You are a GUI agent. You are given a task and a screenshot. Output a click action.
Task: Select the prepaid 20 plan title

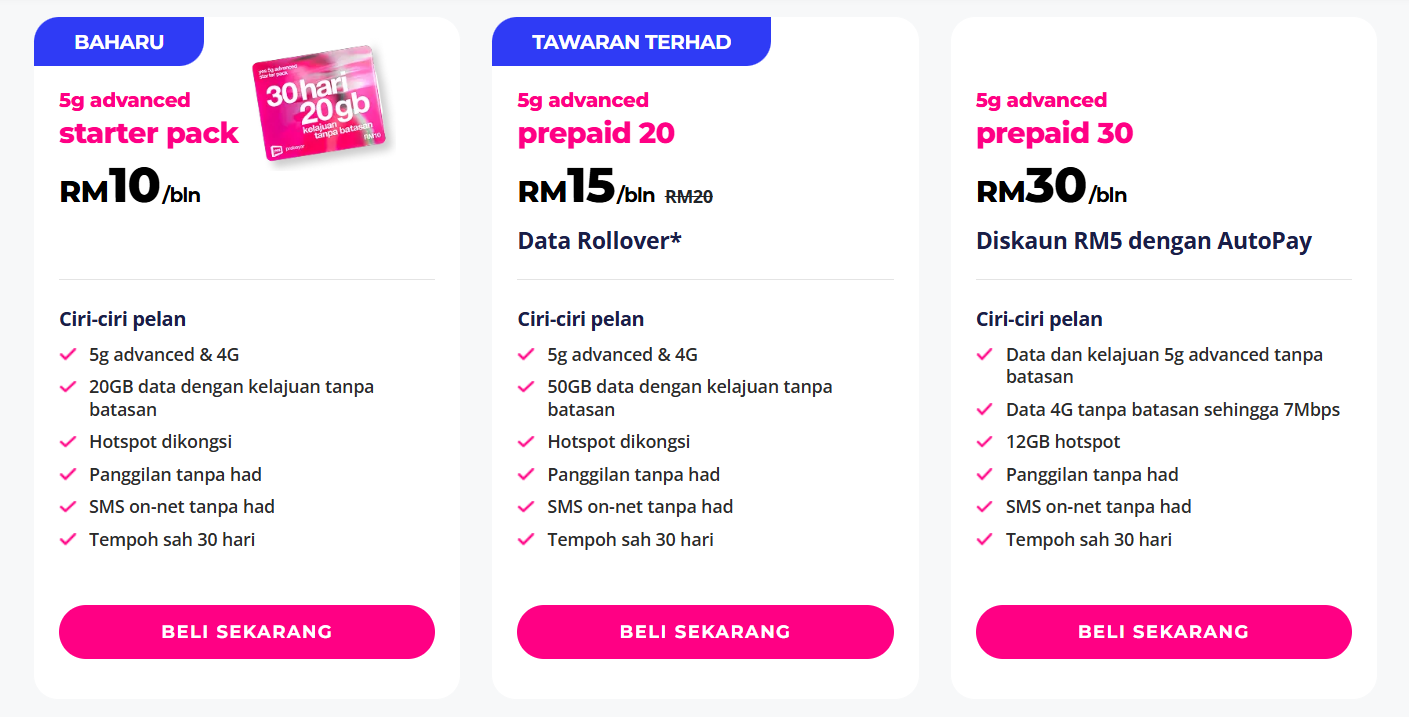pos(596,133)
